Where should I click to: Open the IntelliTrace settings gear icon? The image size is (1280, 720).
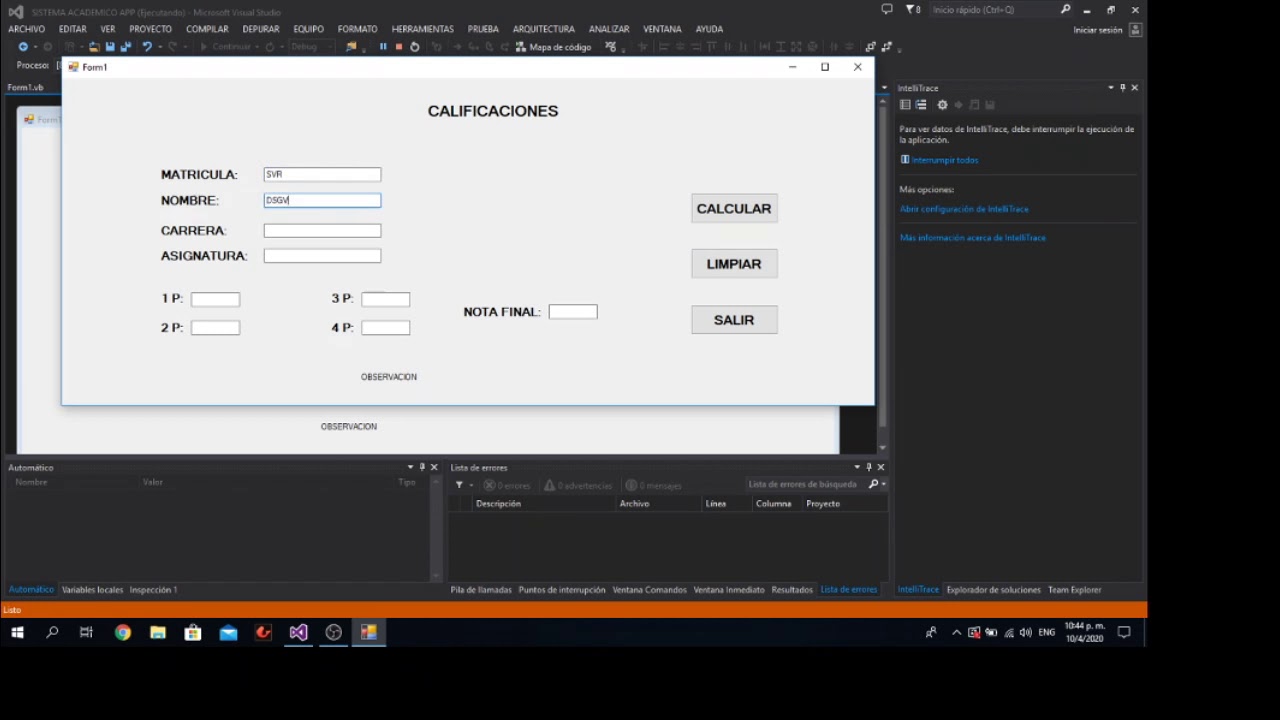(x=942, y=105)
